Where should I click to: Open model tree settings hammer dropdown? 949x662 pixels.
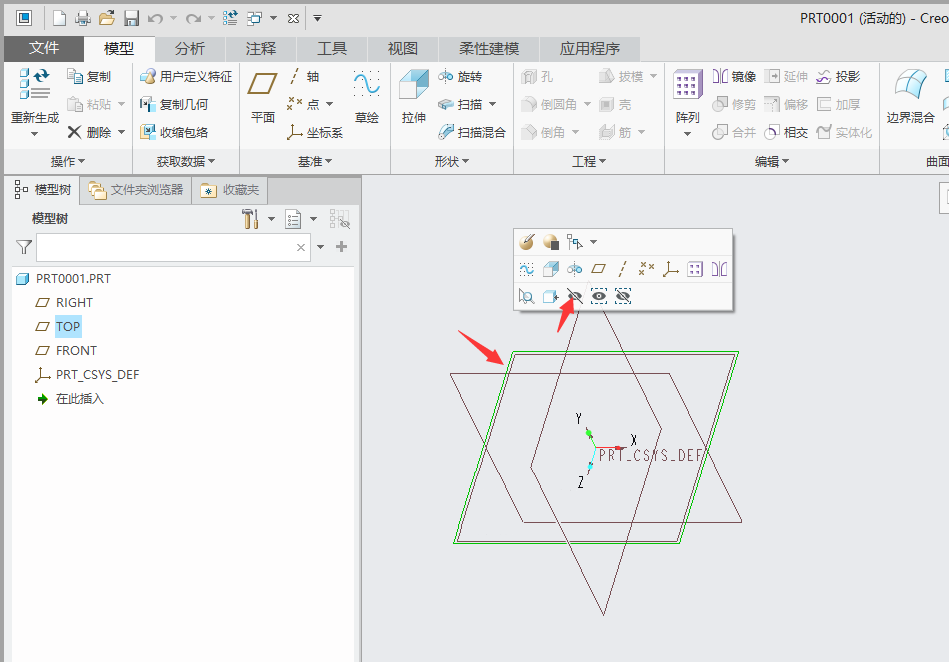(271, 219)
